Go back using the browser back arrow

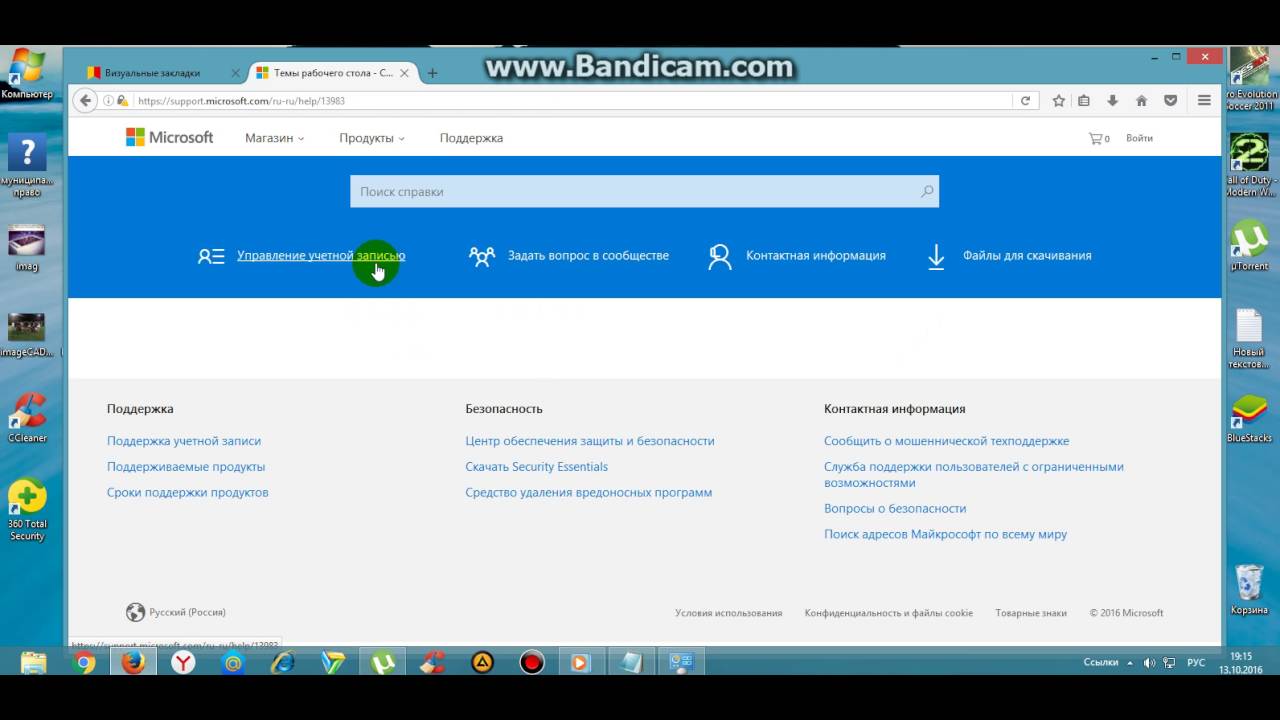click(86, 100)
